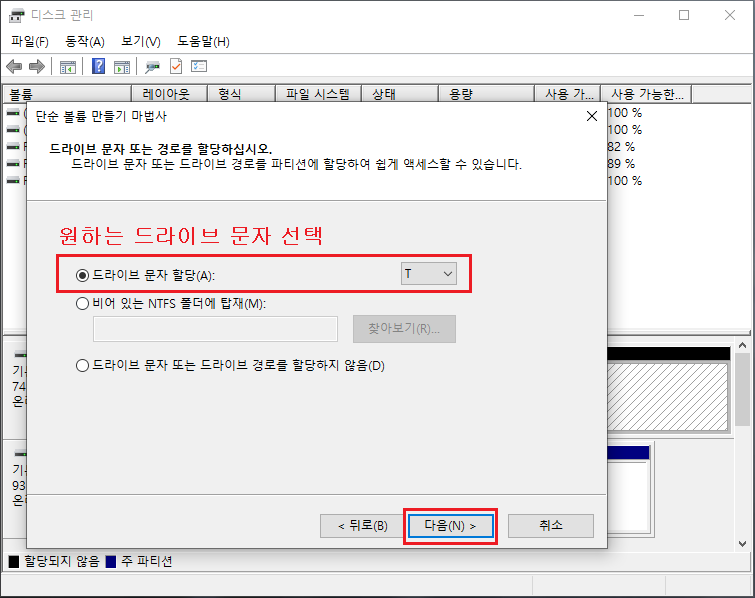
Task: Click the 89 % value in volume list
Action: tap(621, 164)
